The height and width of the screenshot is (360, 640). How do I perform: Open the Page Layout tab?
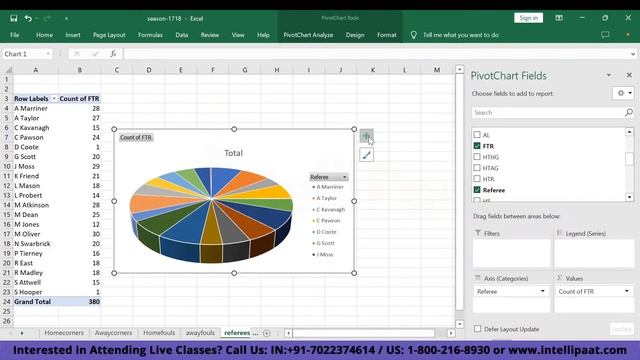point(109,35)
